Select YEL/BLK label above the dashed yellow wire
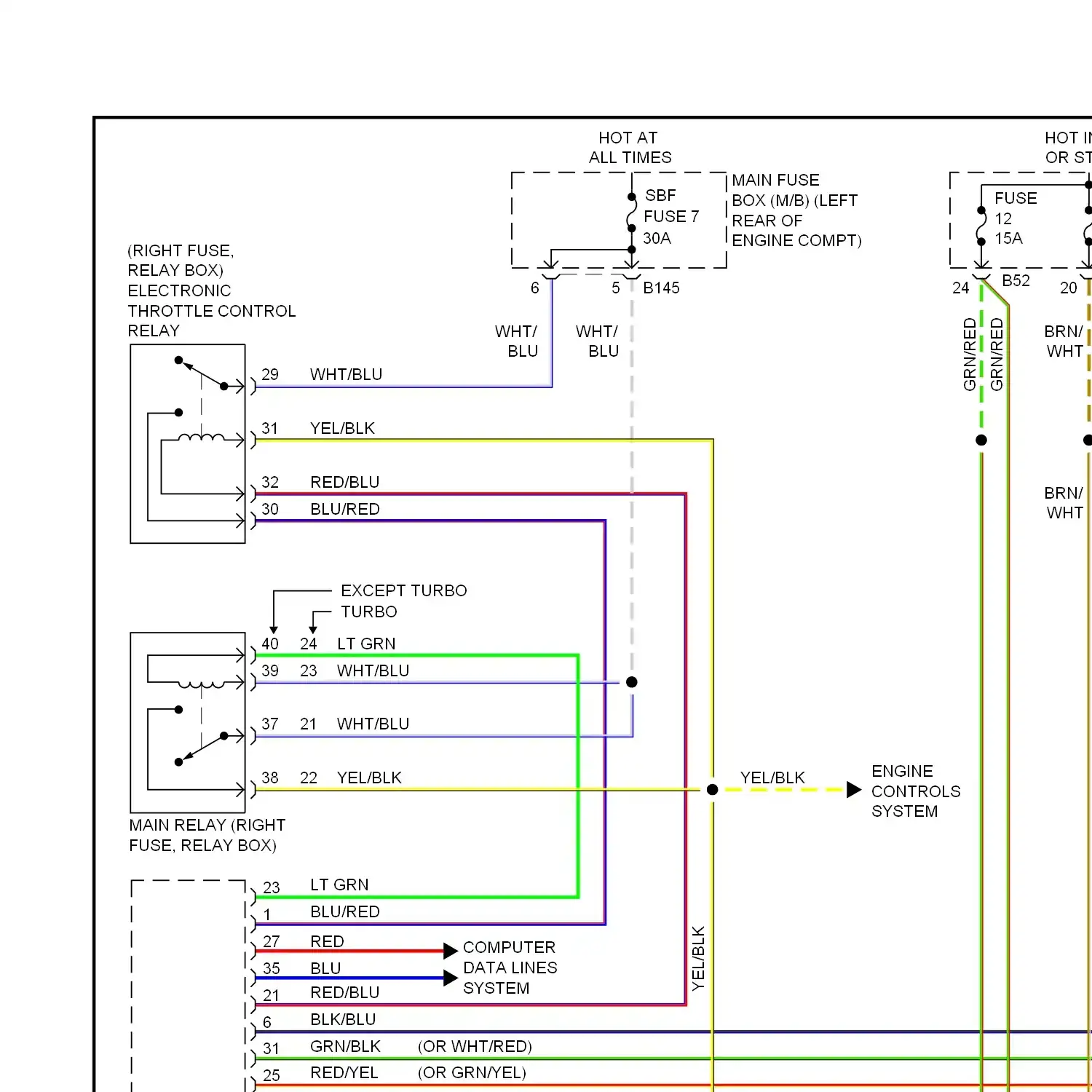The width and height of the screenshot is (1092, 1092). 772,778
